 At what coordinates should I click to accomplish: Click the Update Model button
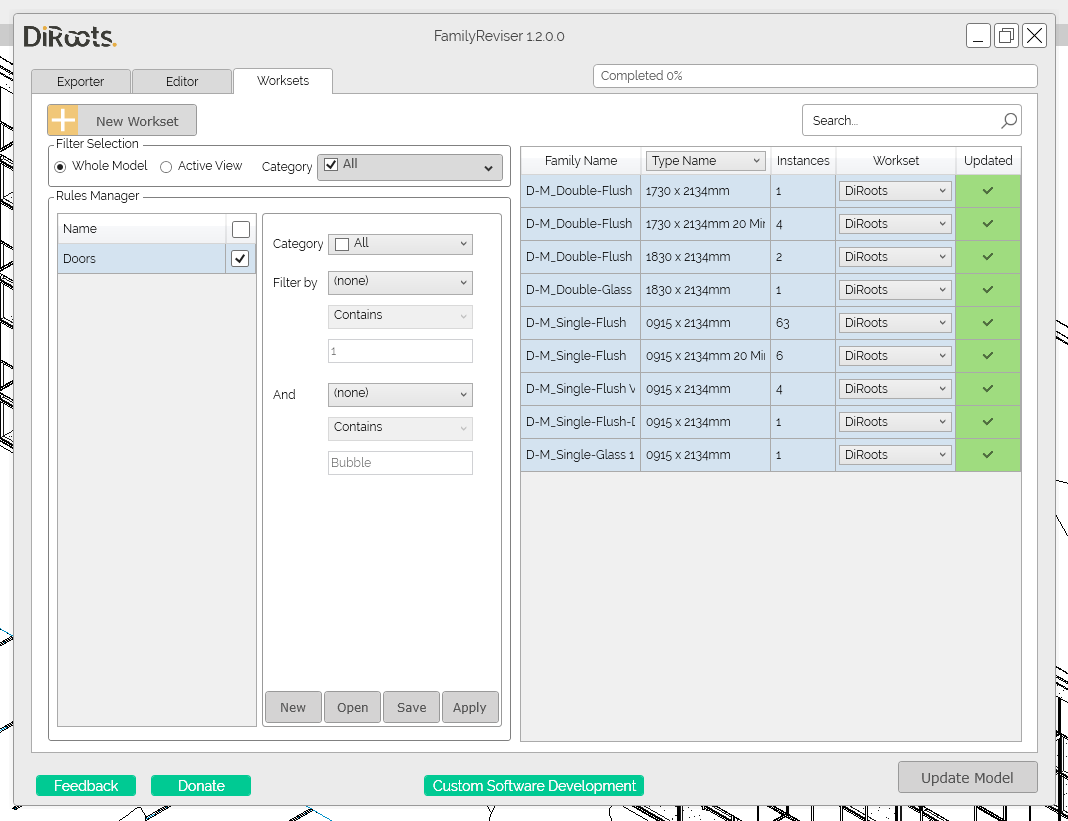(x=967, y=777)
